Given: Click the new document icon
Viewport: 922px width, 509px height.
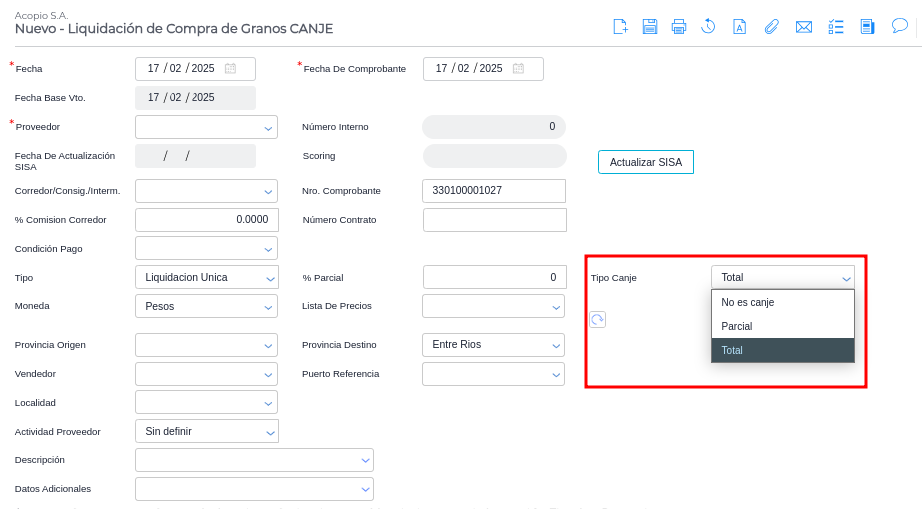Looking at the screenshot, I should (x=620, y=27).
